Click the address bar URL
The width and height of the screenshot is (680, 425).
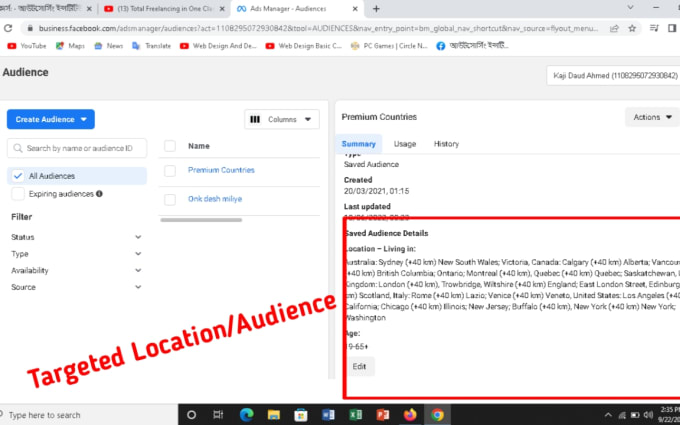pyautogui.click(x=318, y=29)
